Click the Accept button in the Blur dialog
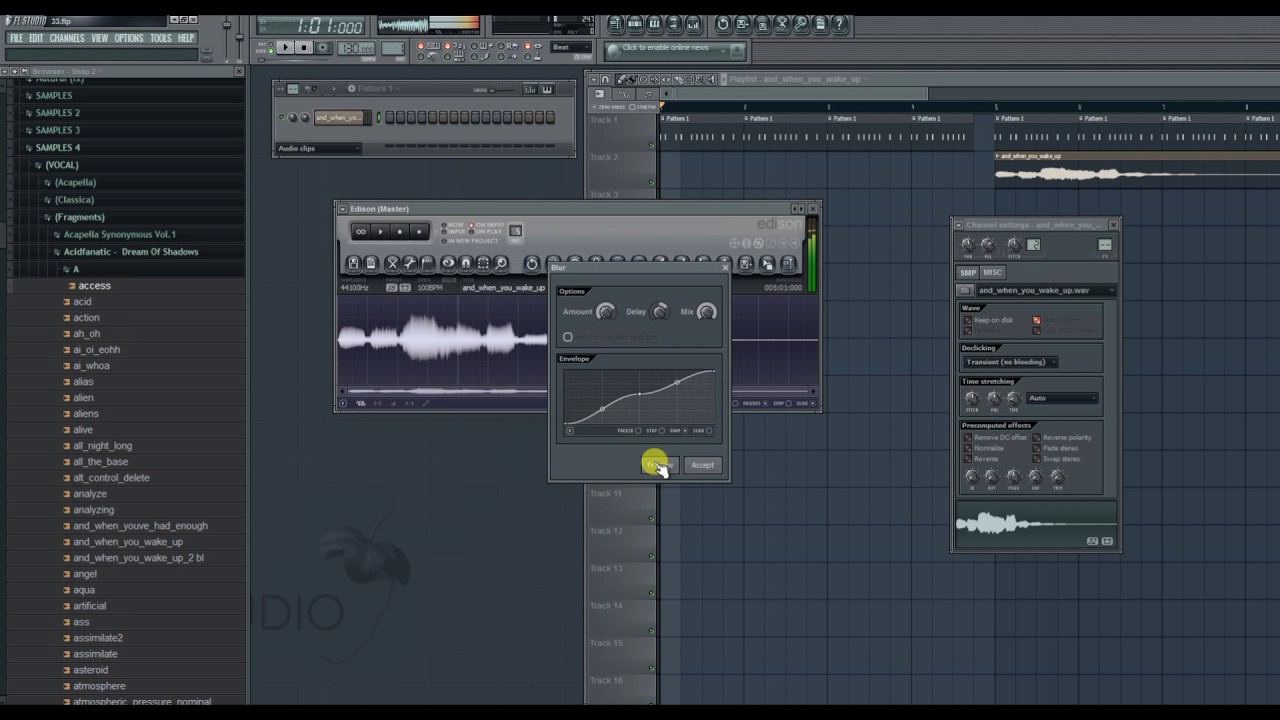 click(x=703, y=465)
